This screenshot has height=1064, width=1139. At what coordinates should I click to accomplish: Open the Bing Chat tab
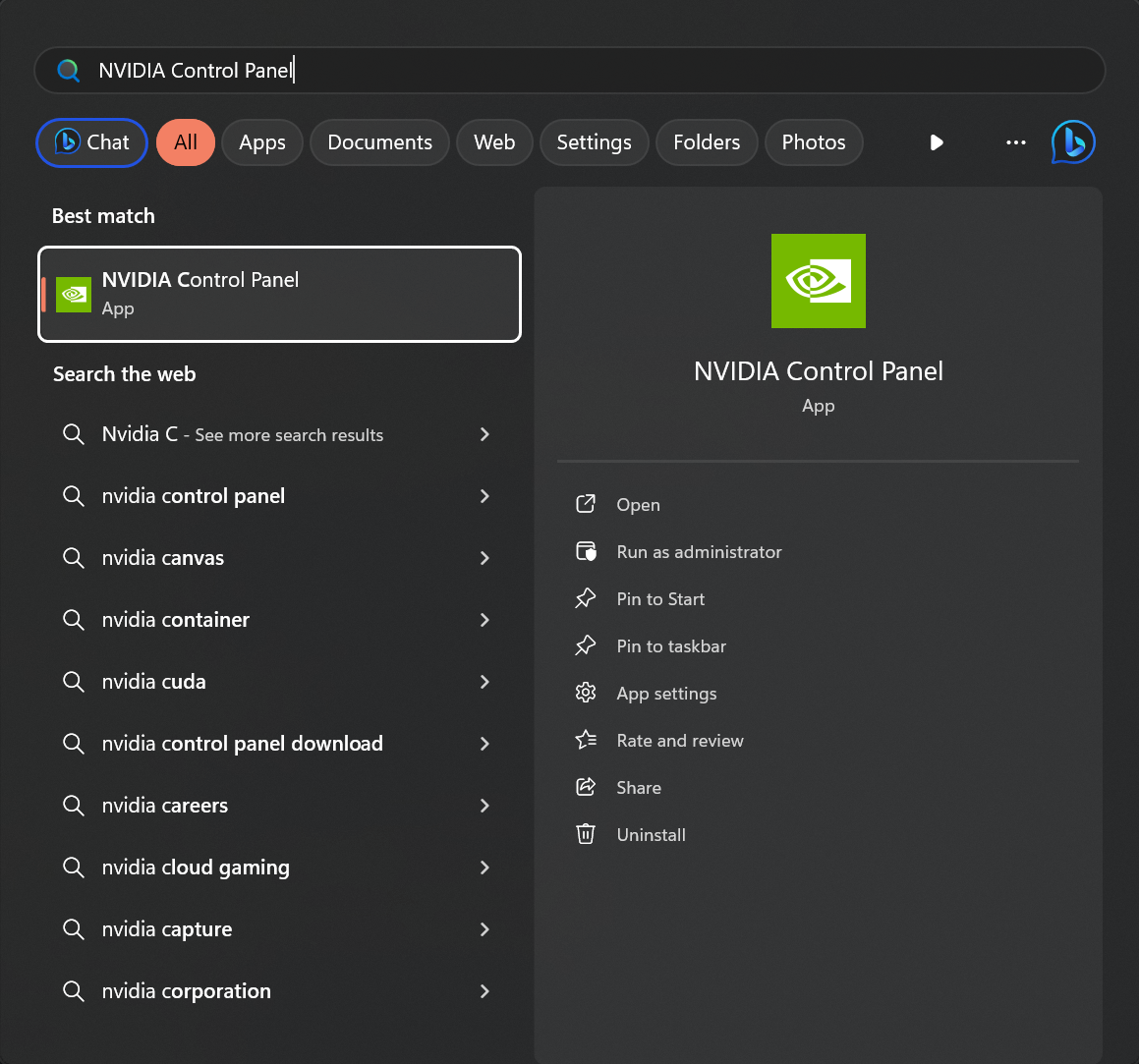(x=91, y=142)
